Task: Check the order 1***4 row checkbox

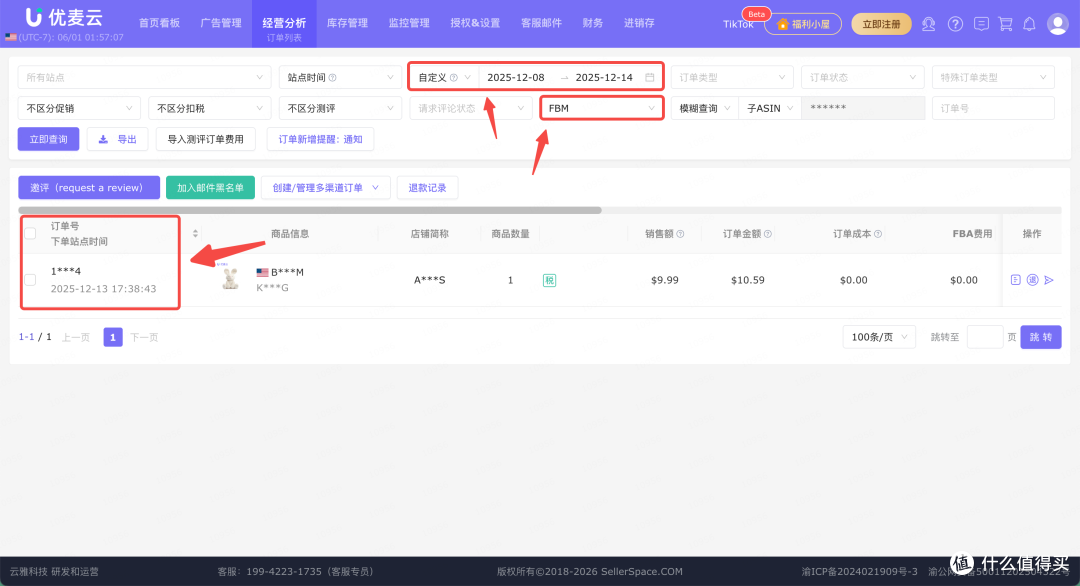Action: [x=30, y=280]
